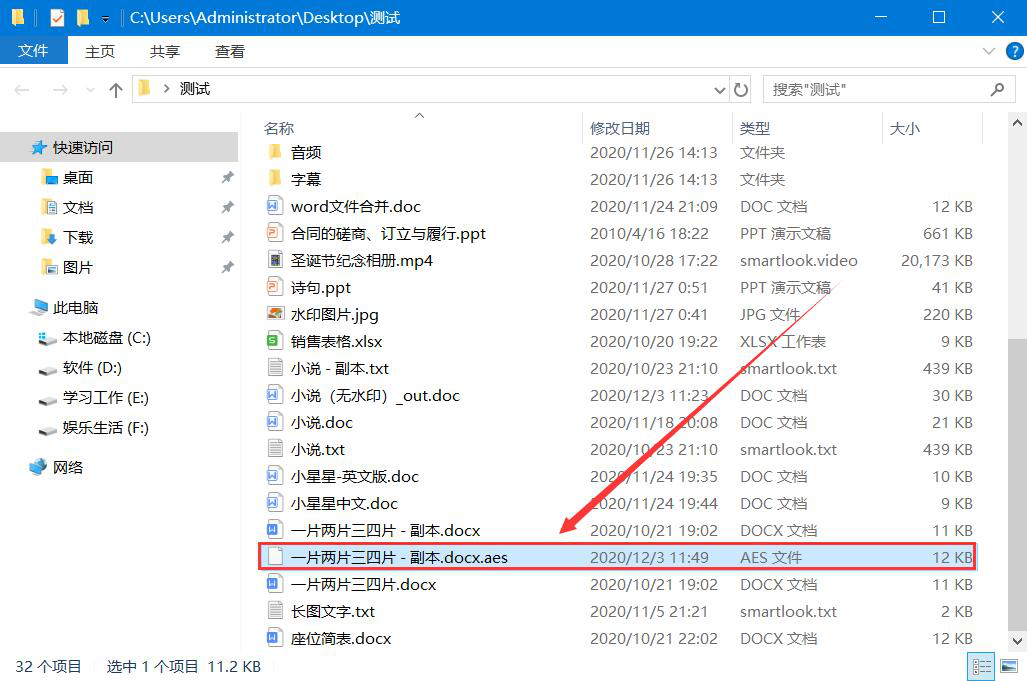Open the blue Help question mark
Screen dimensions: 1027x681
(1015, 51)
